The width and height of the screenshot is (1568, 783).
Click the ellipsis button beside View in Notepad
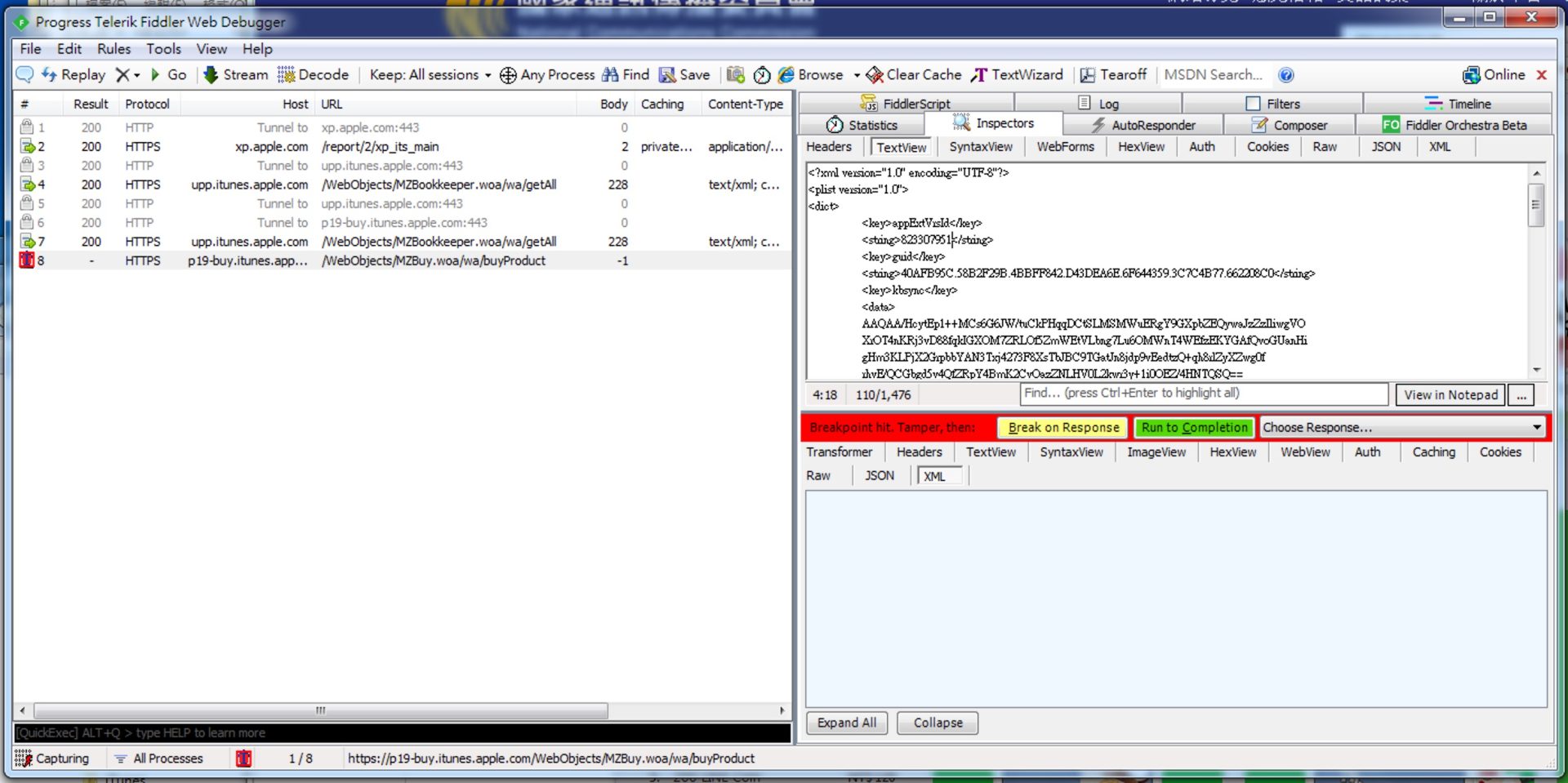coord(1521,395)
